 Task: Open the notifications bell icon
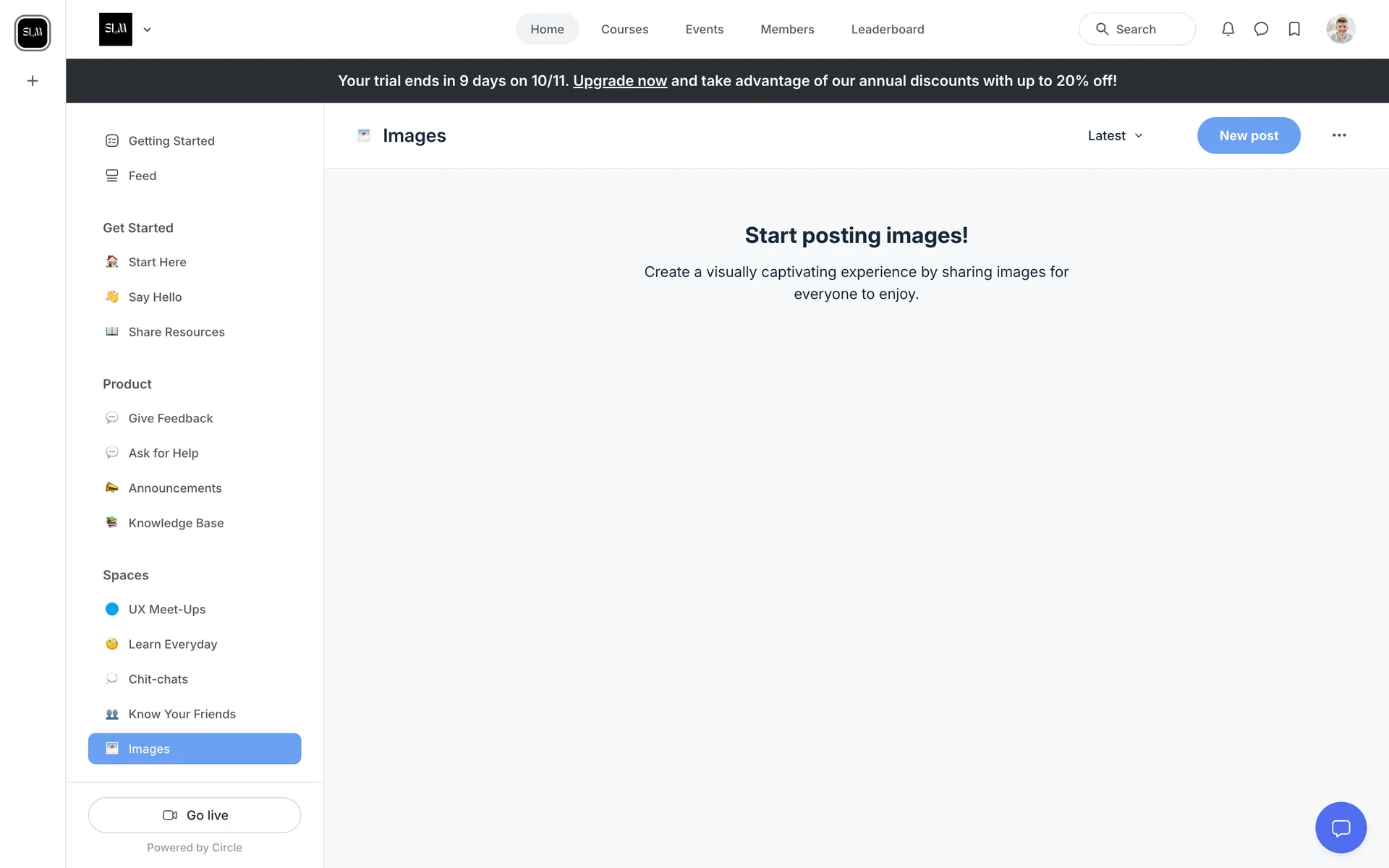[1228, 29]
